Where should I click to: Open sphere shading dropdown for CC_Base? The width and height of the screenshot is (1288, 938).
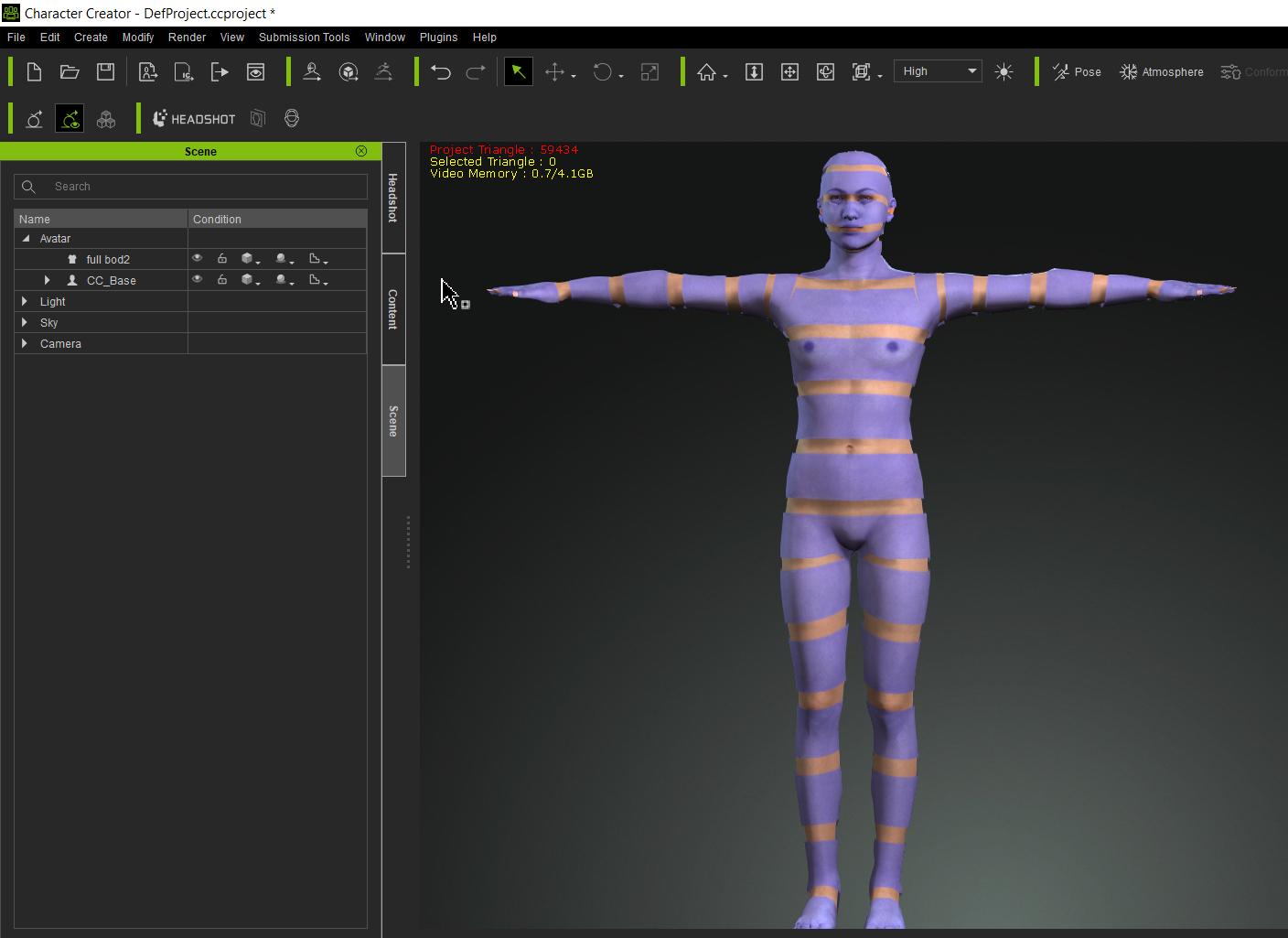point(284,280)
